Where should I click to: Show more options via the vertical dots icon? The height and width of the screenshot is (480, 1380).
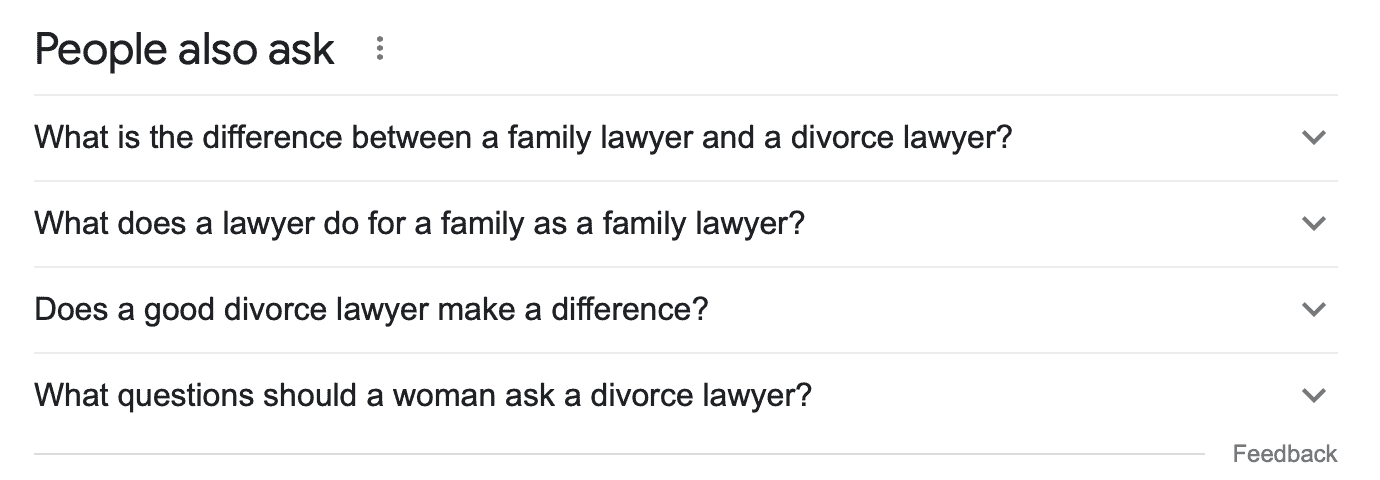[379, 49]
